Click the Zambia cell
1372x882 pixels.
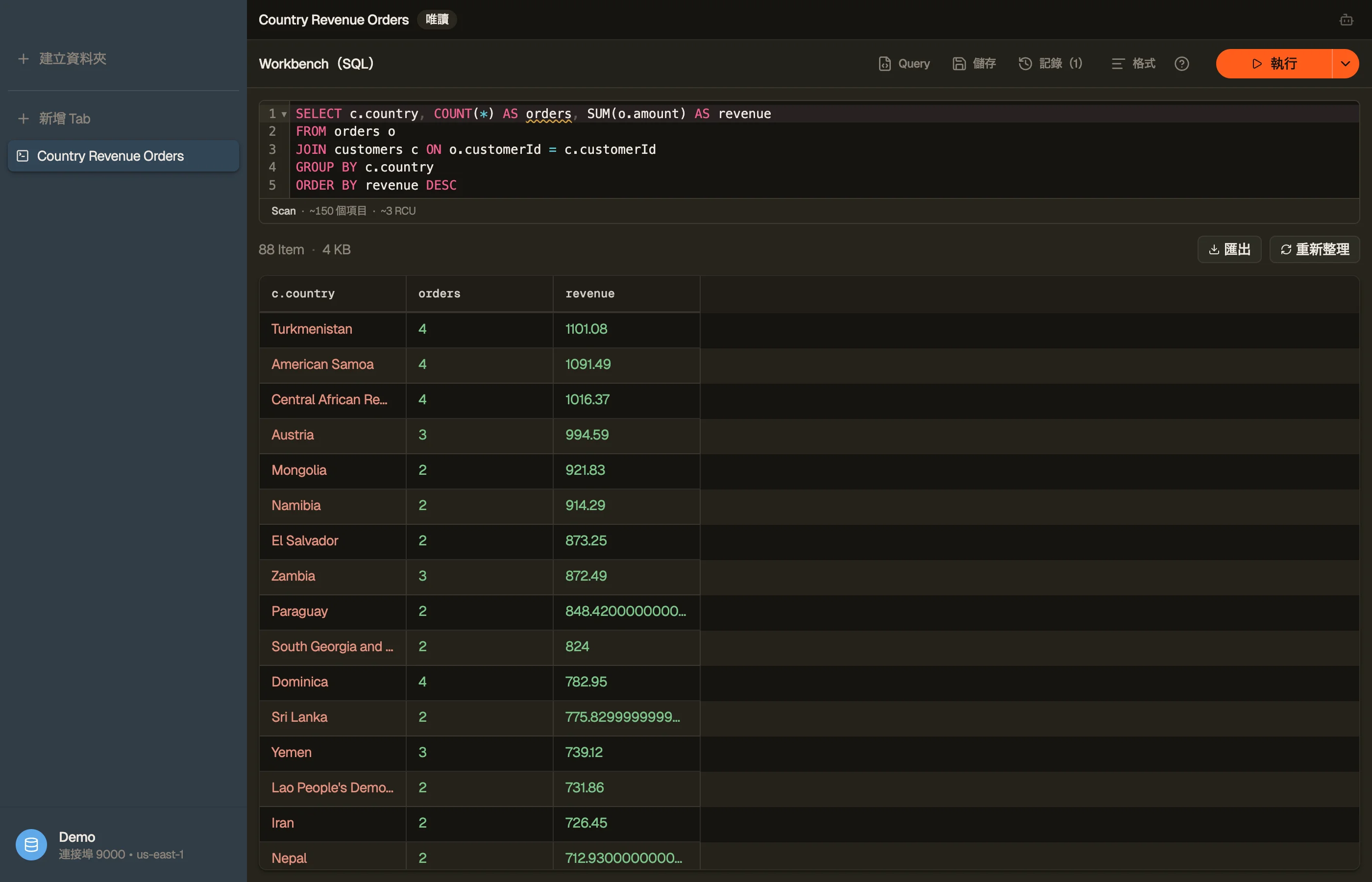point(333,576)
